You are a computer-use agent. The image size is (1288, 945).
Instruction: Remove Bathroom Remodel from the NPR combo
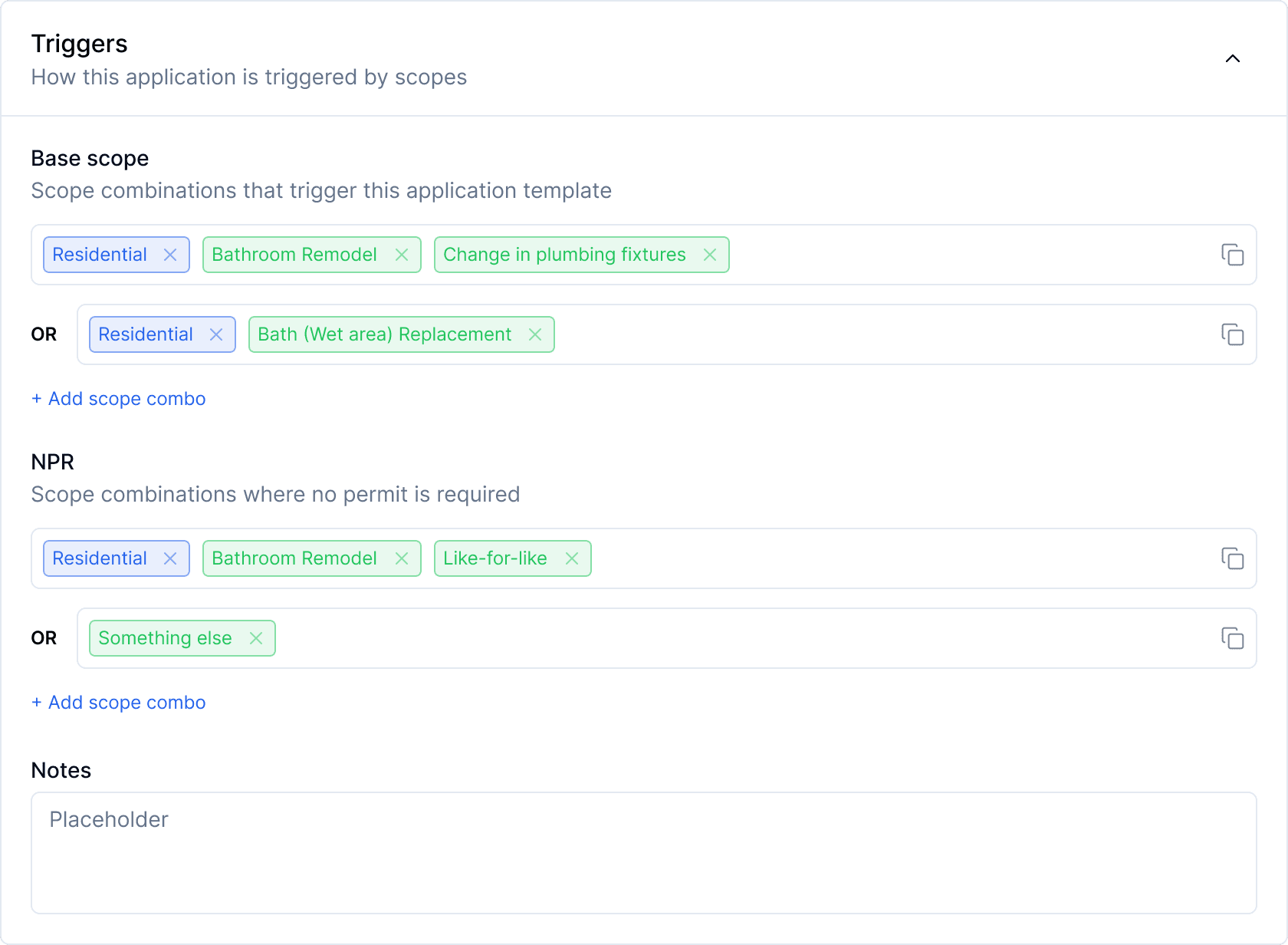[402, 558]
